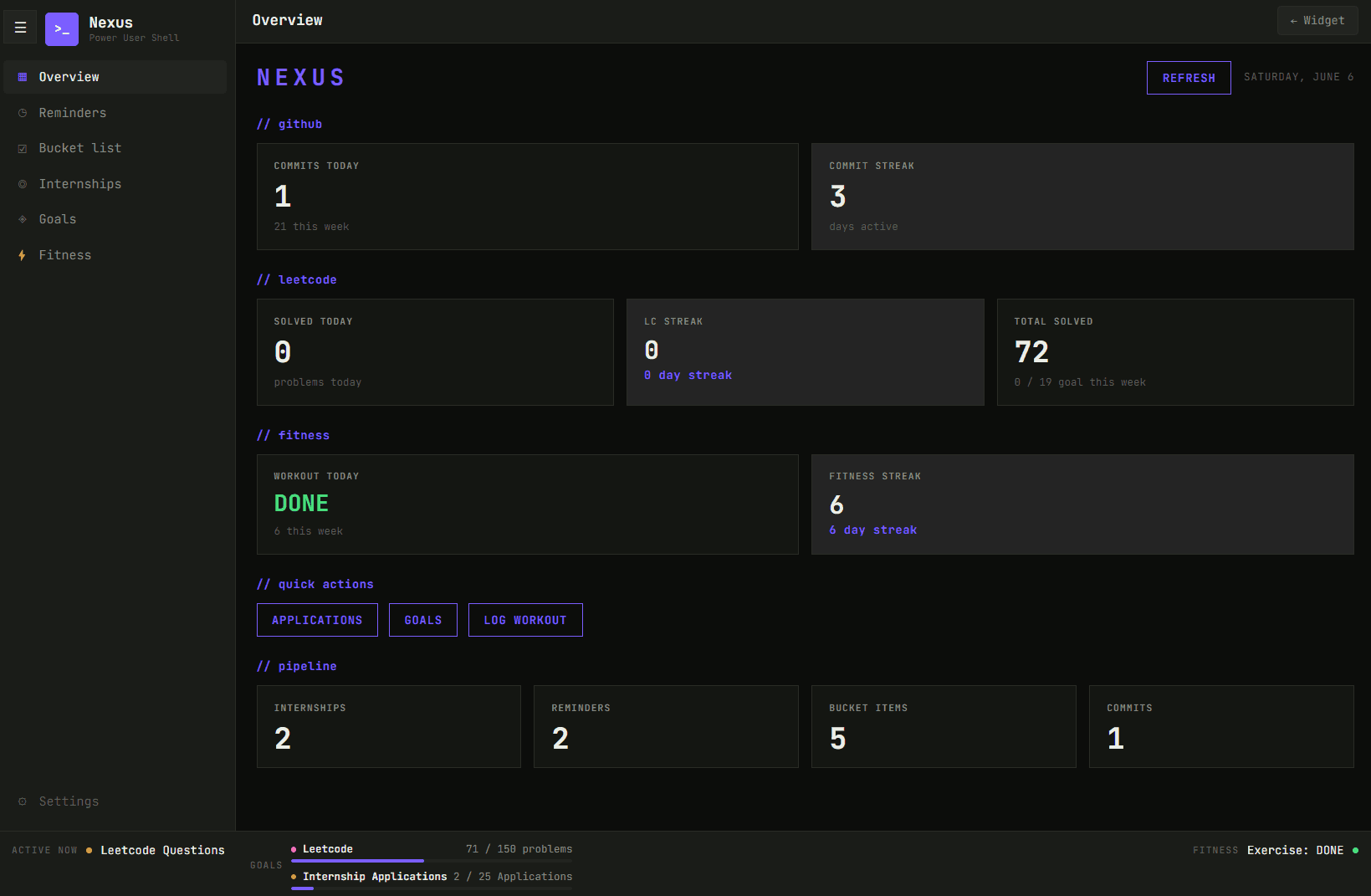
Task: Click 'Leetcode Questions' active now status
Action: pyautogui.click(x=162, y=851)
